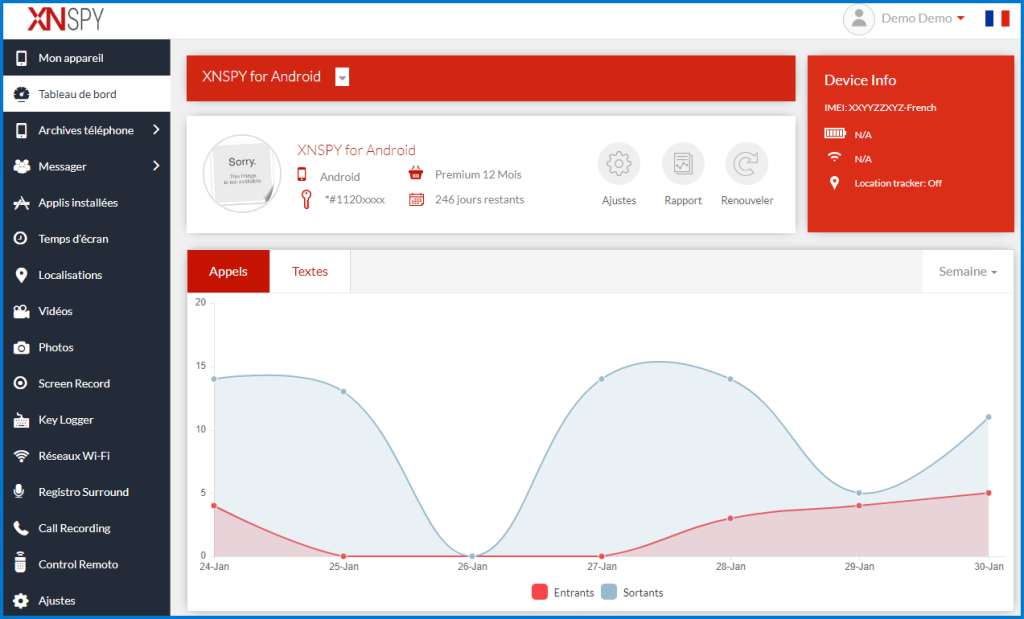
Task: Click the Entrants data point on 24-Jan
Action: click(214, 506)
